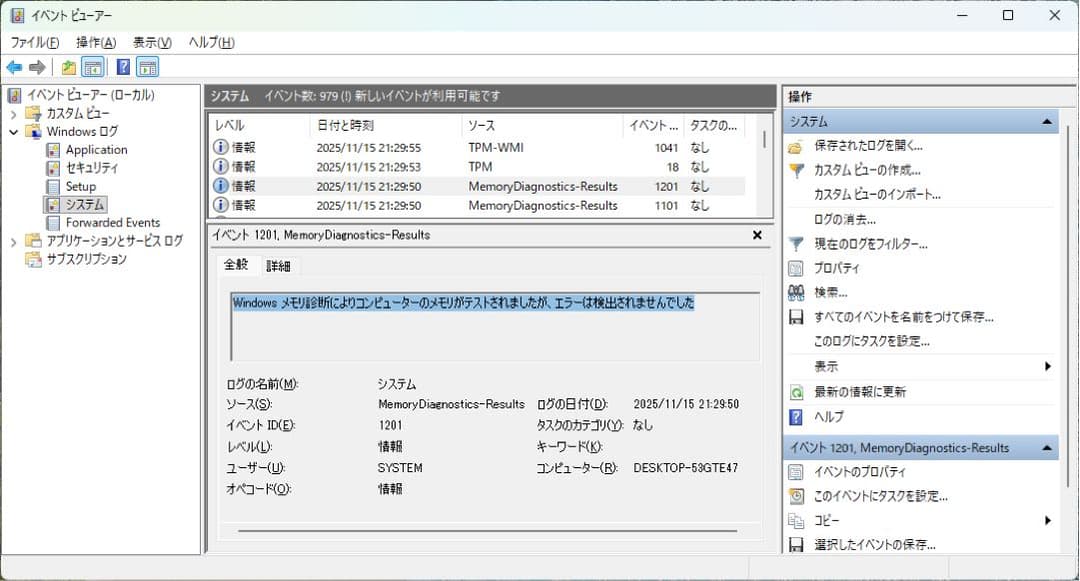Screen dimensions: 1080x581
Task: Collapse the イベント 1201 section with its chevron
Action: [1047, 448]
